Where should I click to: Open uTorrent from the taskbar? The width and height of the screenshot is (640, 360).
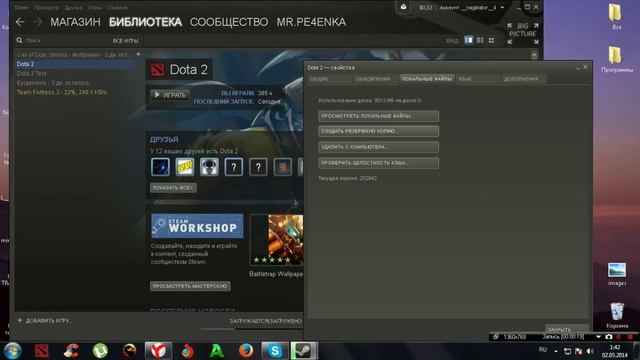tap(100, 351)
